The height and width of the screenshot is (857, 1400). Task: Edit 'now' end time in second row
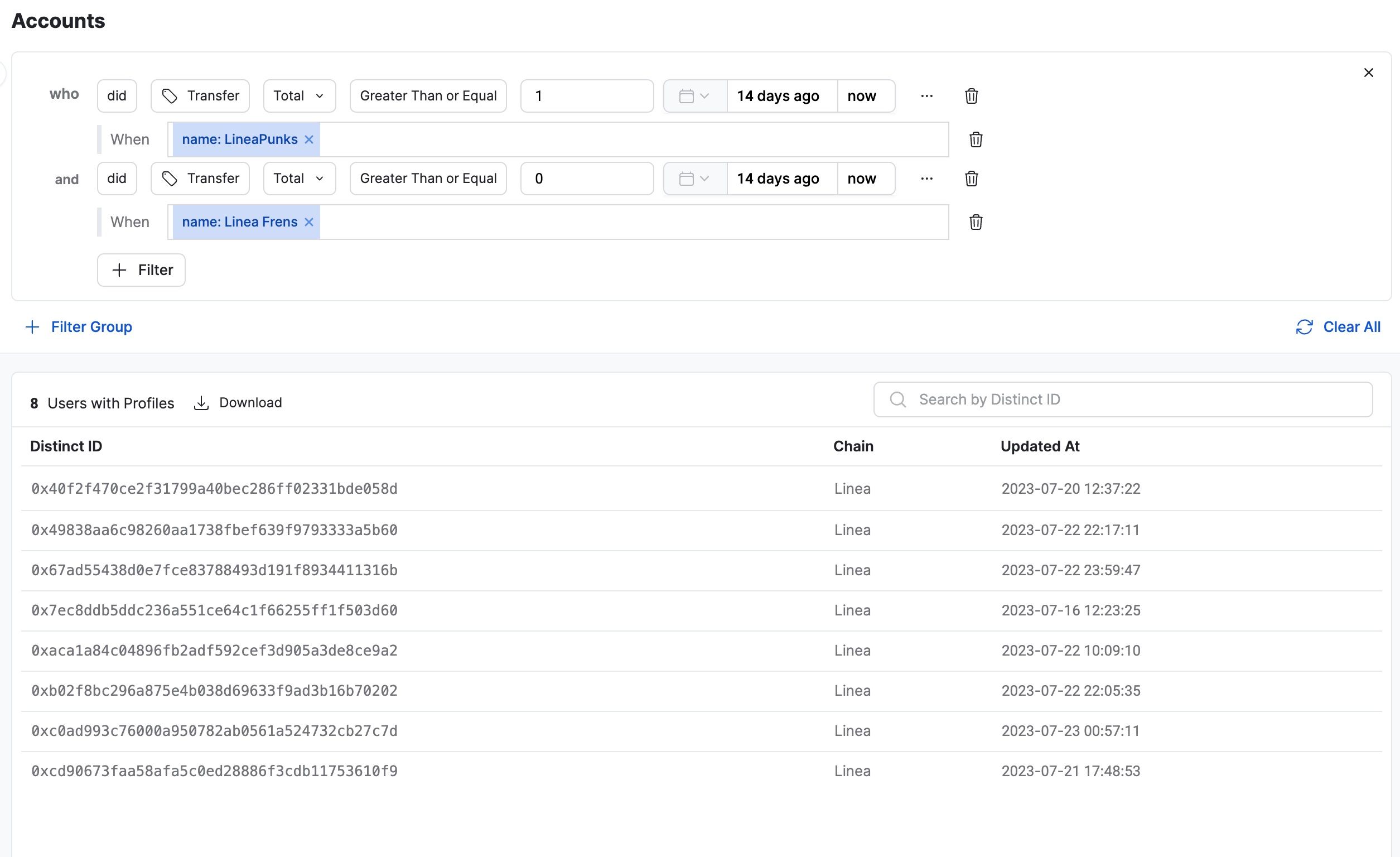(x=866, y=179)
